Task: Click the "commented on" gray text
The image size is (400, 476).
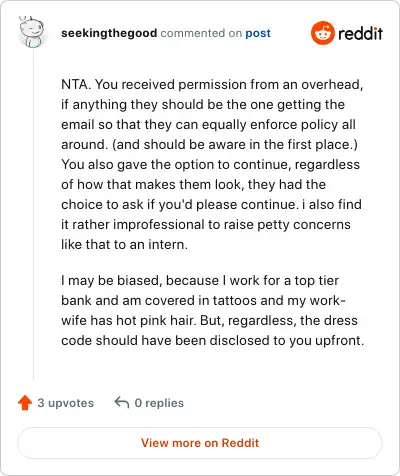Action: (x=201, y=33)
